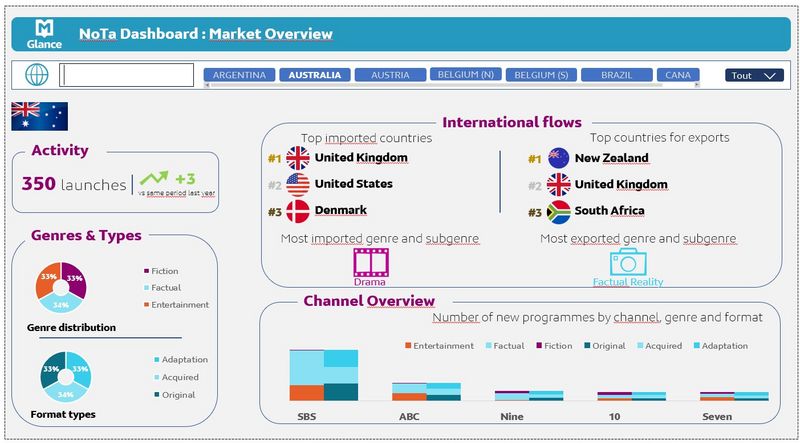Select the partially visible CANA country button

click(x=678, y=75)
